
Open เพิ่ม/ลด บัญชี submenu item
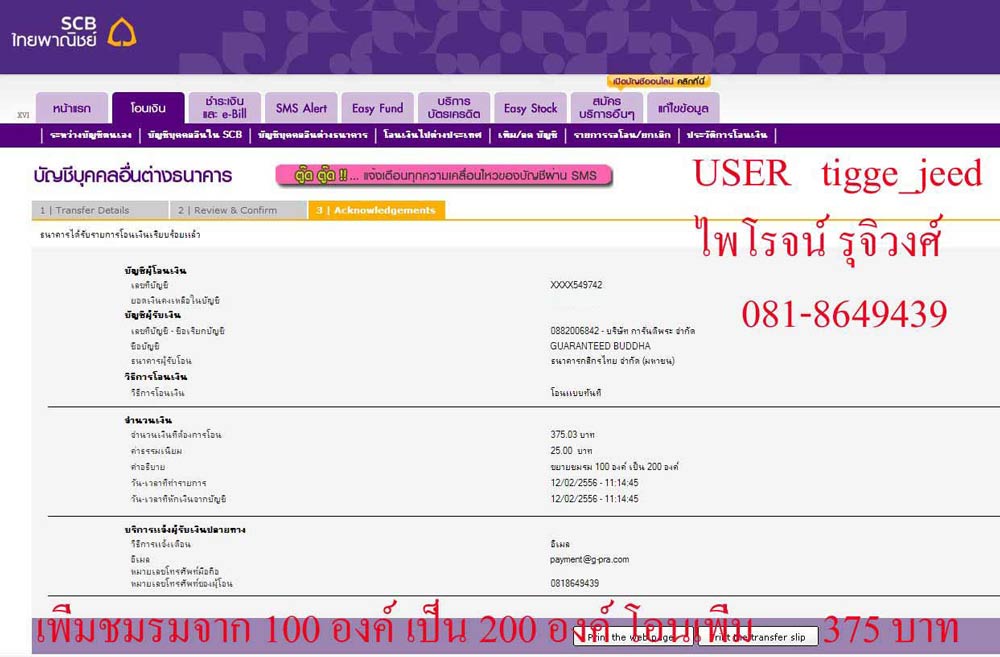527,135
